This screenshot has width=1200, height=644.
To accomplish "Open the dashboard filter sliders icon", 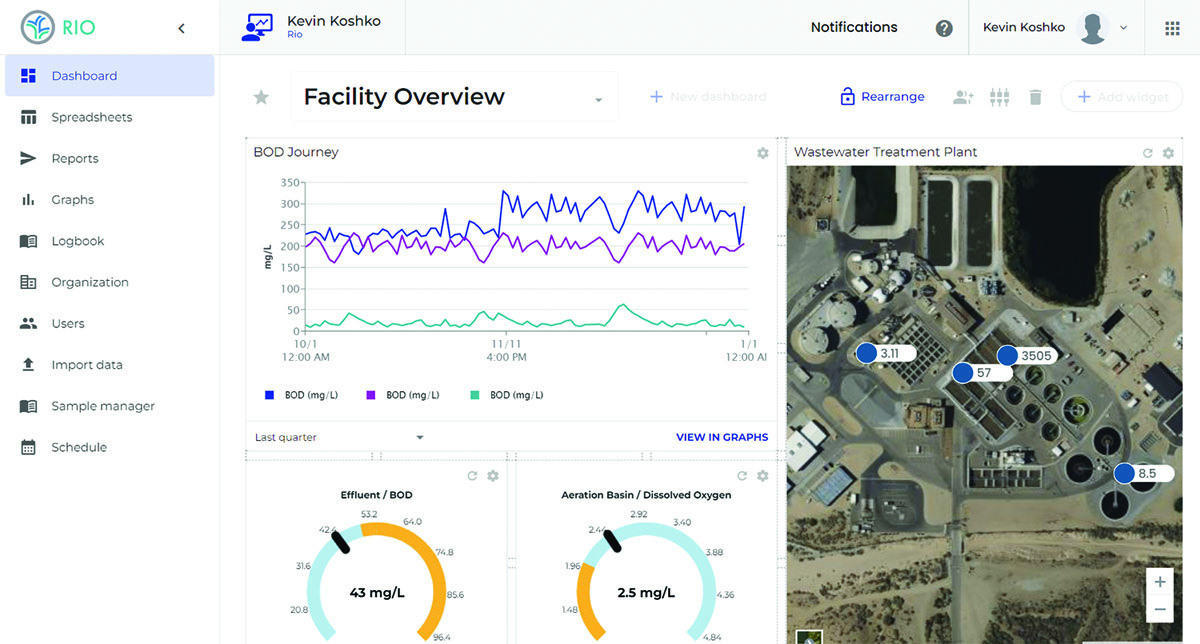I will coord(999,97).
